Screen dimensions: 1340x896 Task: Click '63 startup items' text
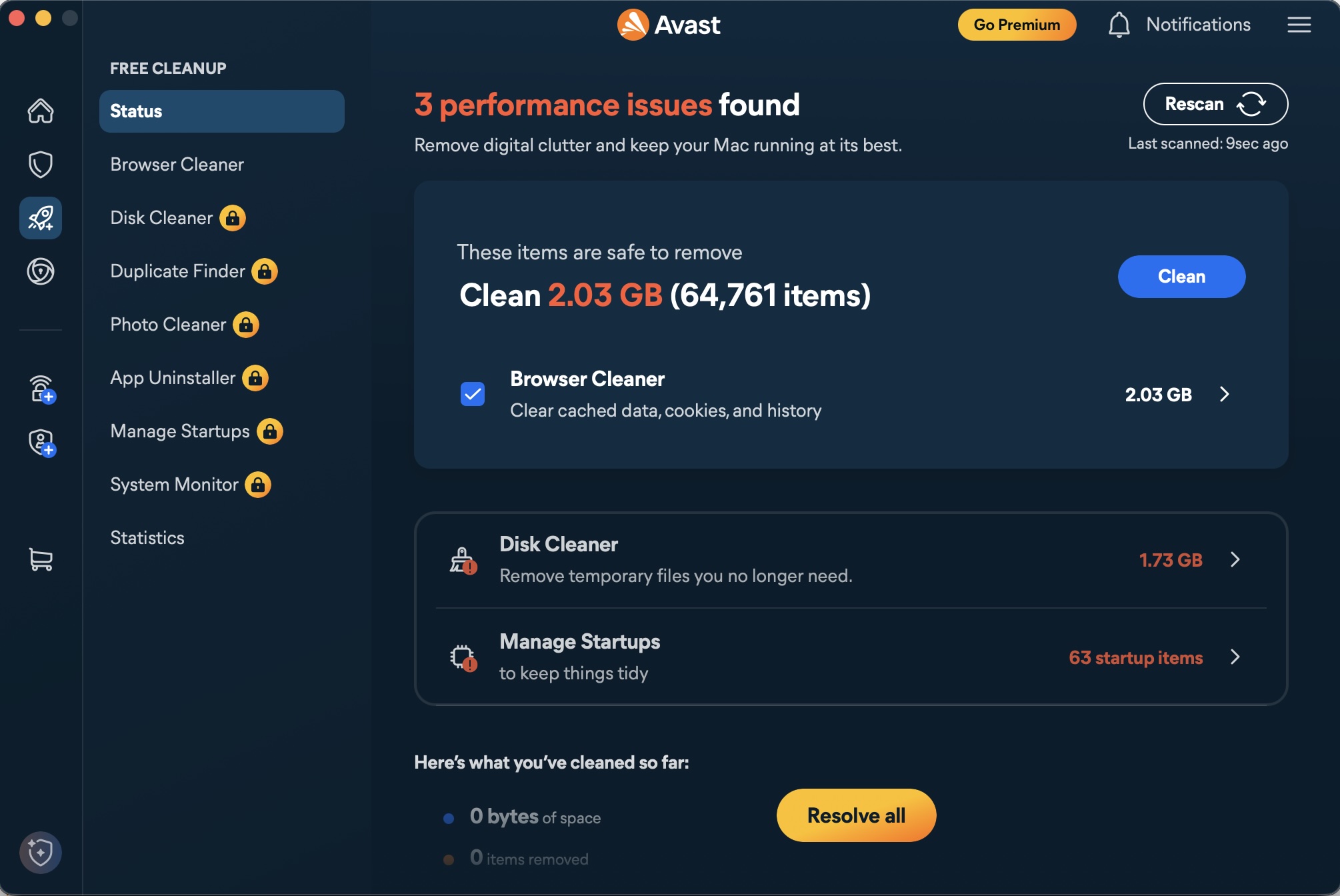coord(1135,657)
